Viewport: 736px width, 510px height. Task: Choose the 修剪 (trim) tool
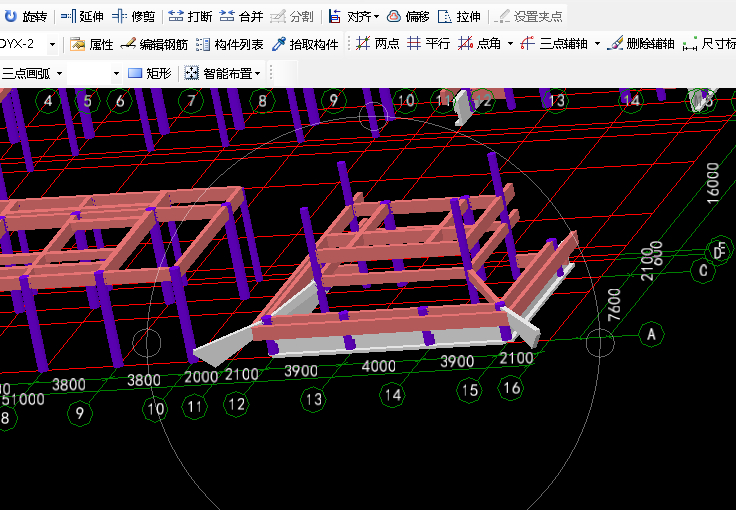pos(134,17)
